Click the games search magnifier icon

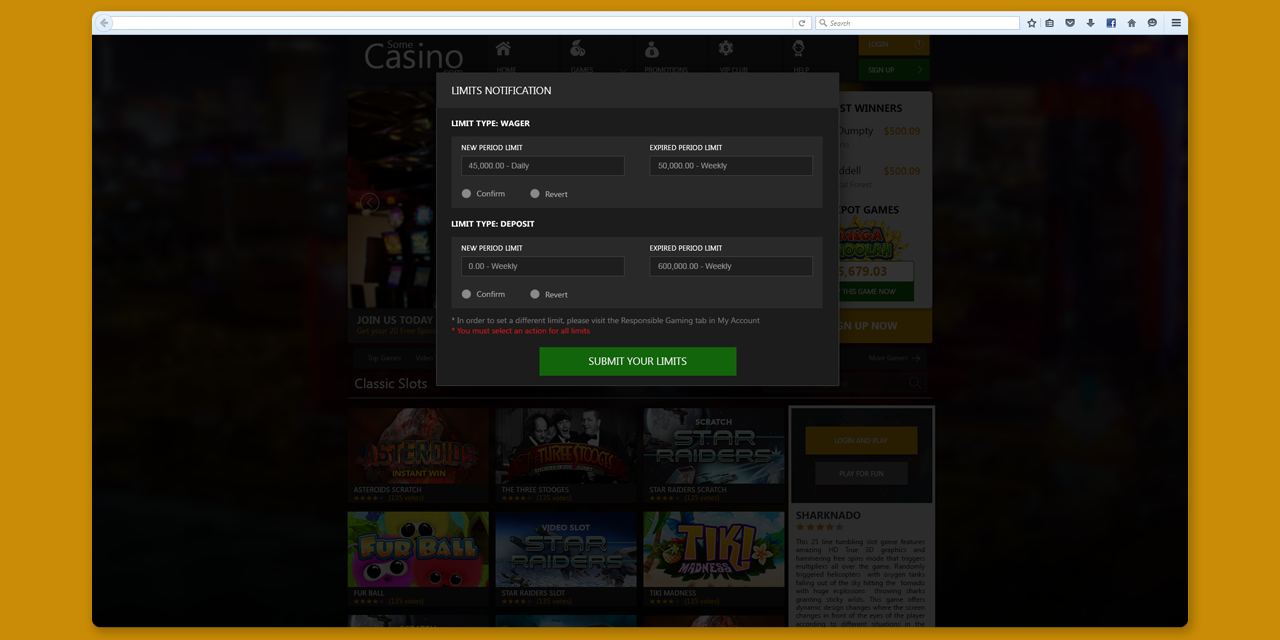coord(916,383)
